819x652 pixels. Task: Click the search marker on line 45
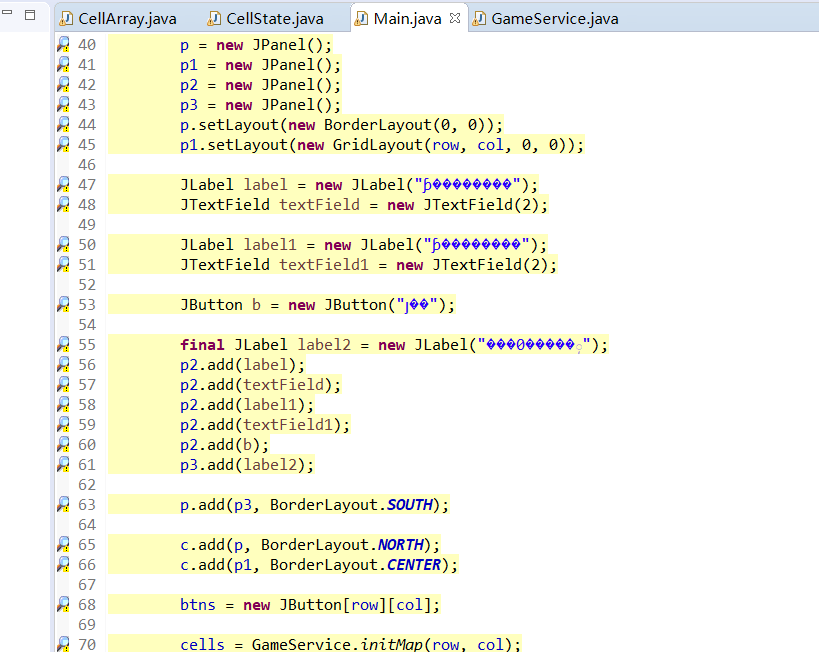click(63, 145)
